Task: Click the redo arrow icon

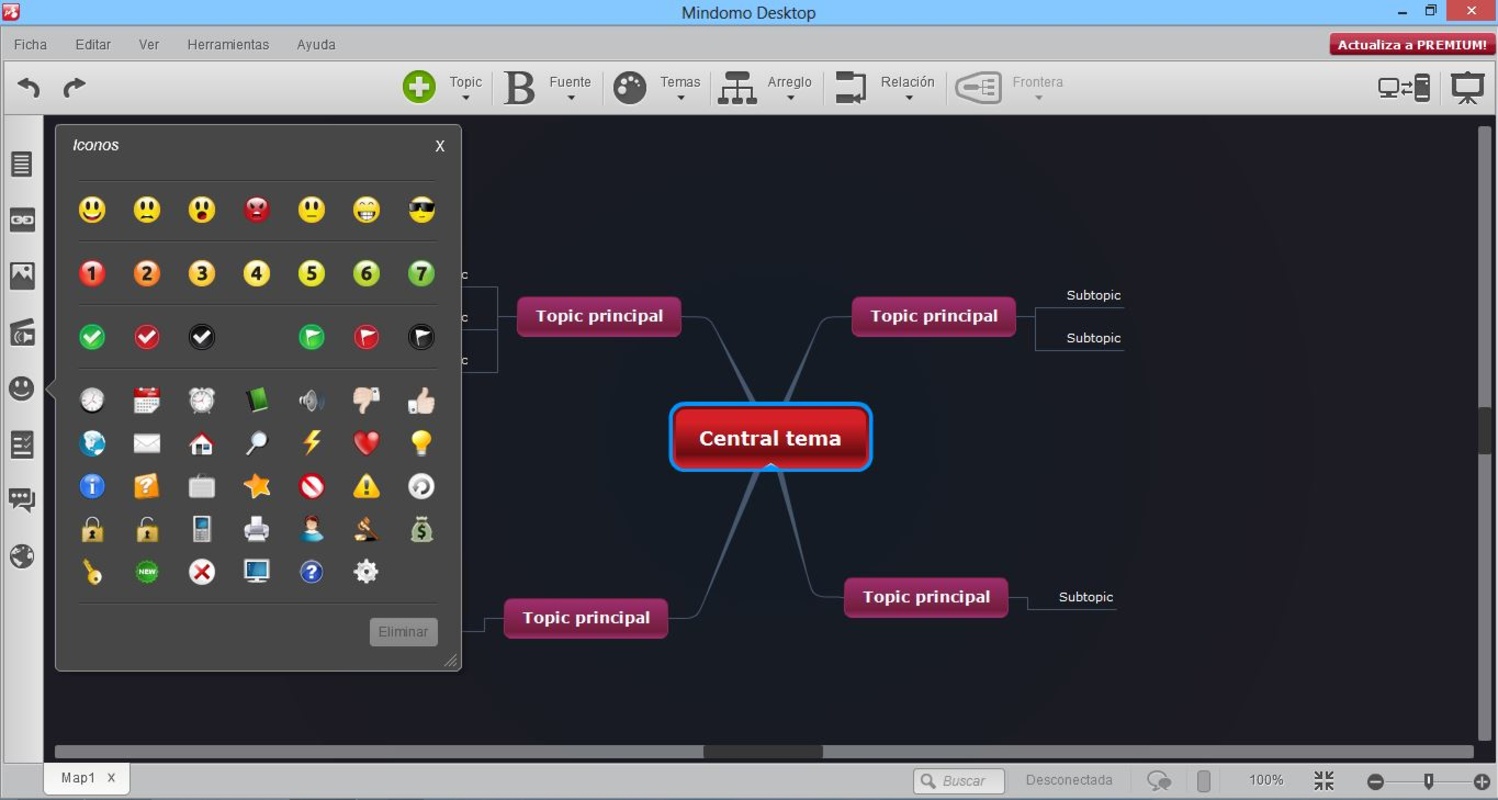Action: point(74,88)
